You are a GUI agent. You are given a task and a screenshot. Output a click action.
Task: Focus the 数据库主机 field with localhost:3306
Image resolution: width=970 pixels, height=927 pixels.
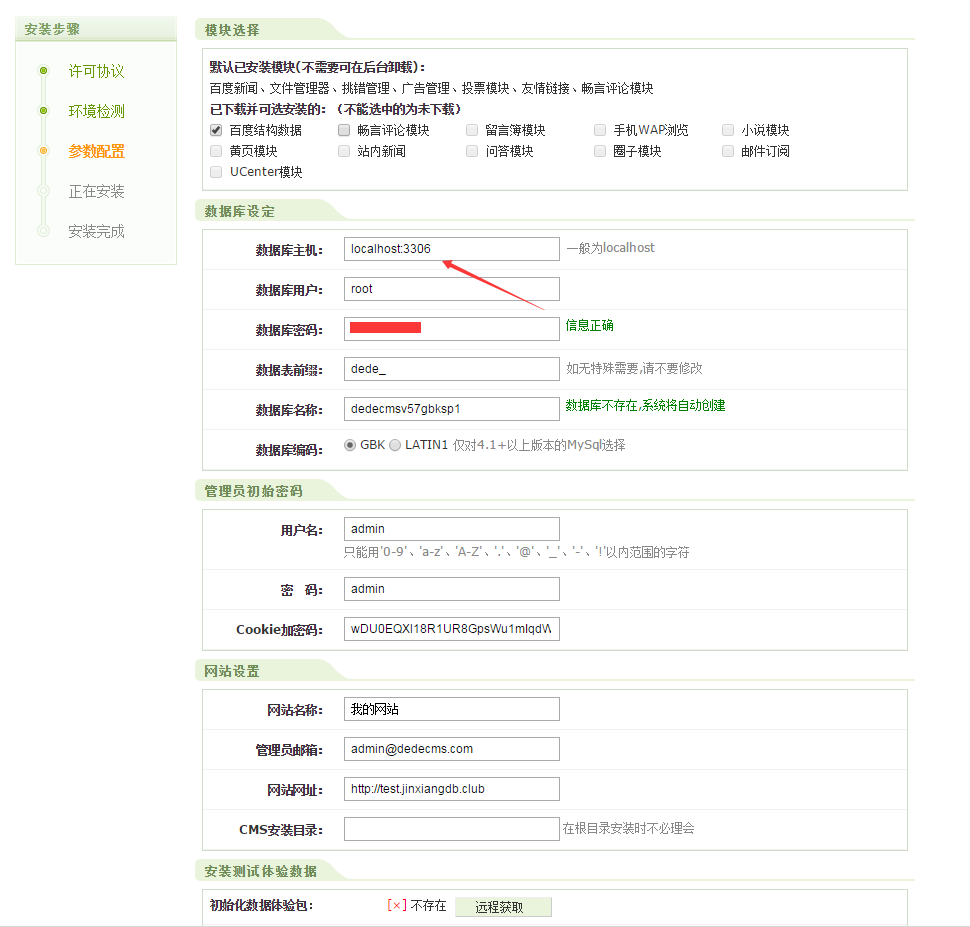451,249
